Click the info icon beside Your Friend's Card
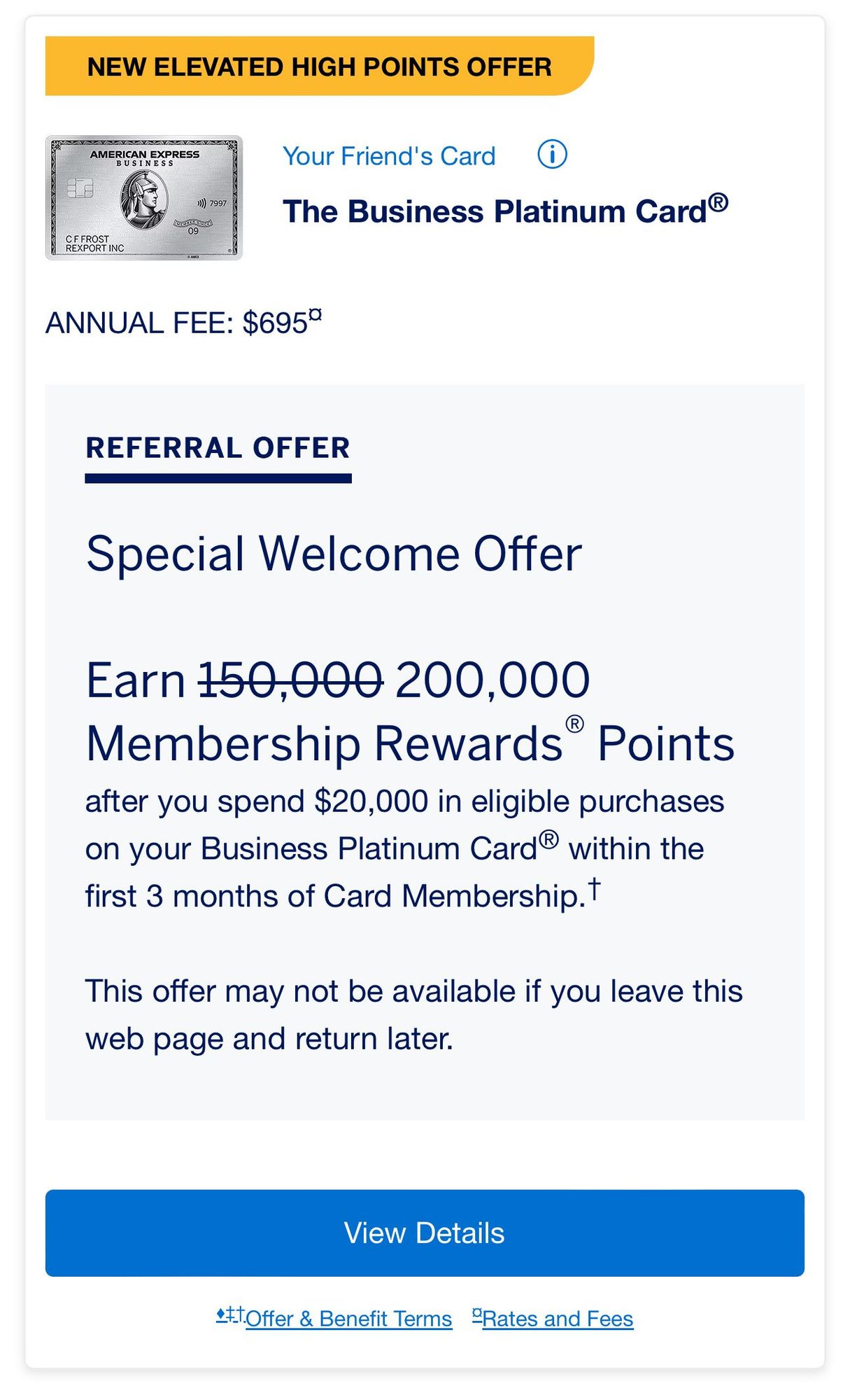 pos(552,155)
